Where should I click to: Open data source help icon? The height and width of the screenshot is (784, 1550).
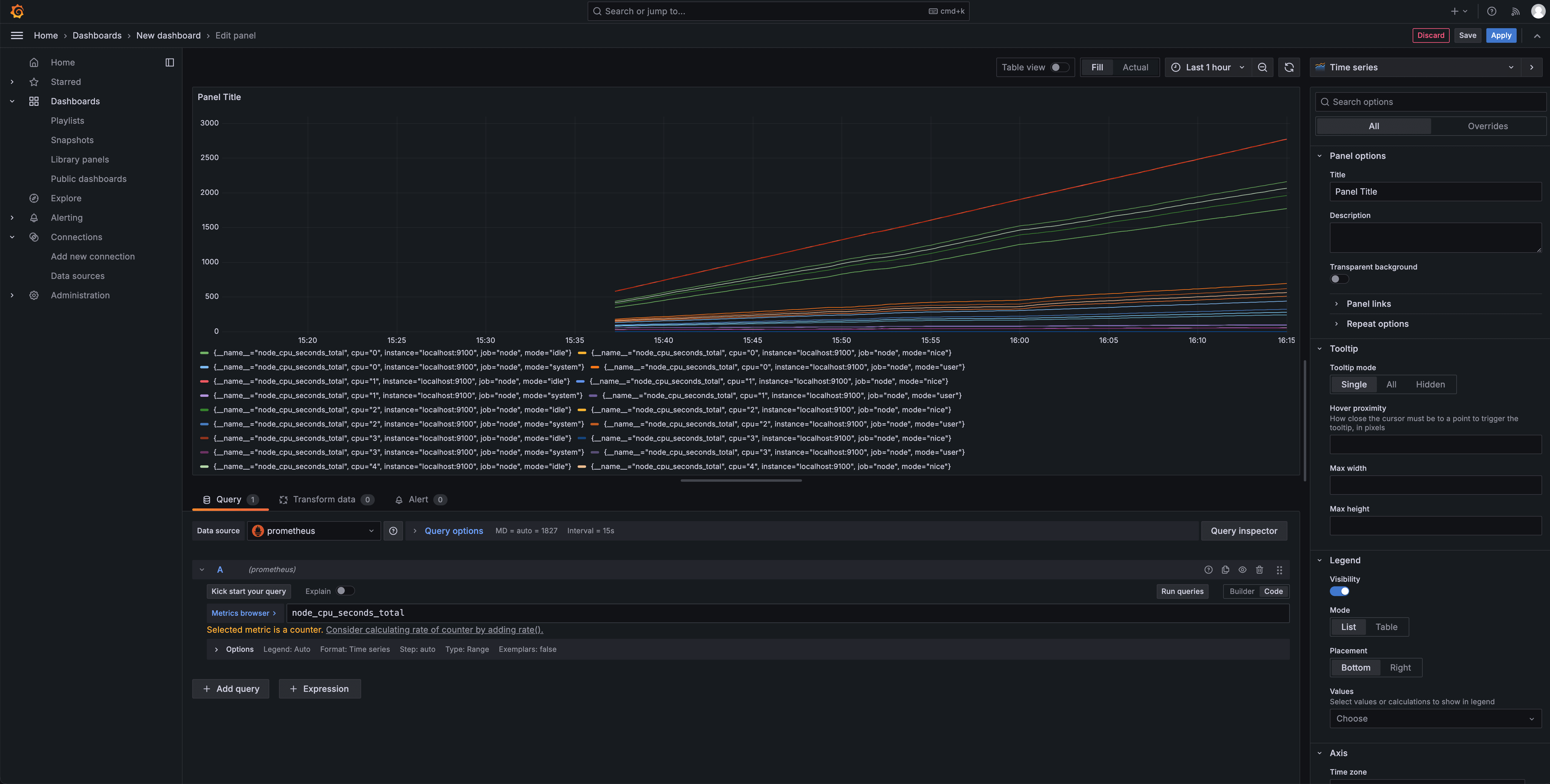click(393, 531)
